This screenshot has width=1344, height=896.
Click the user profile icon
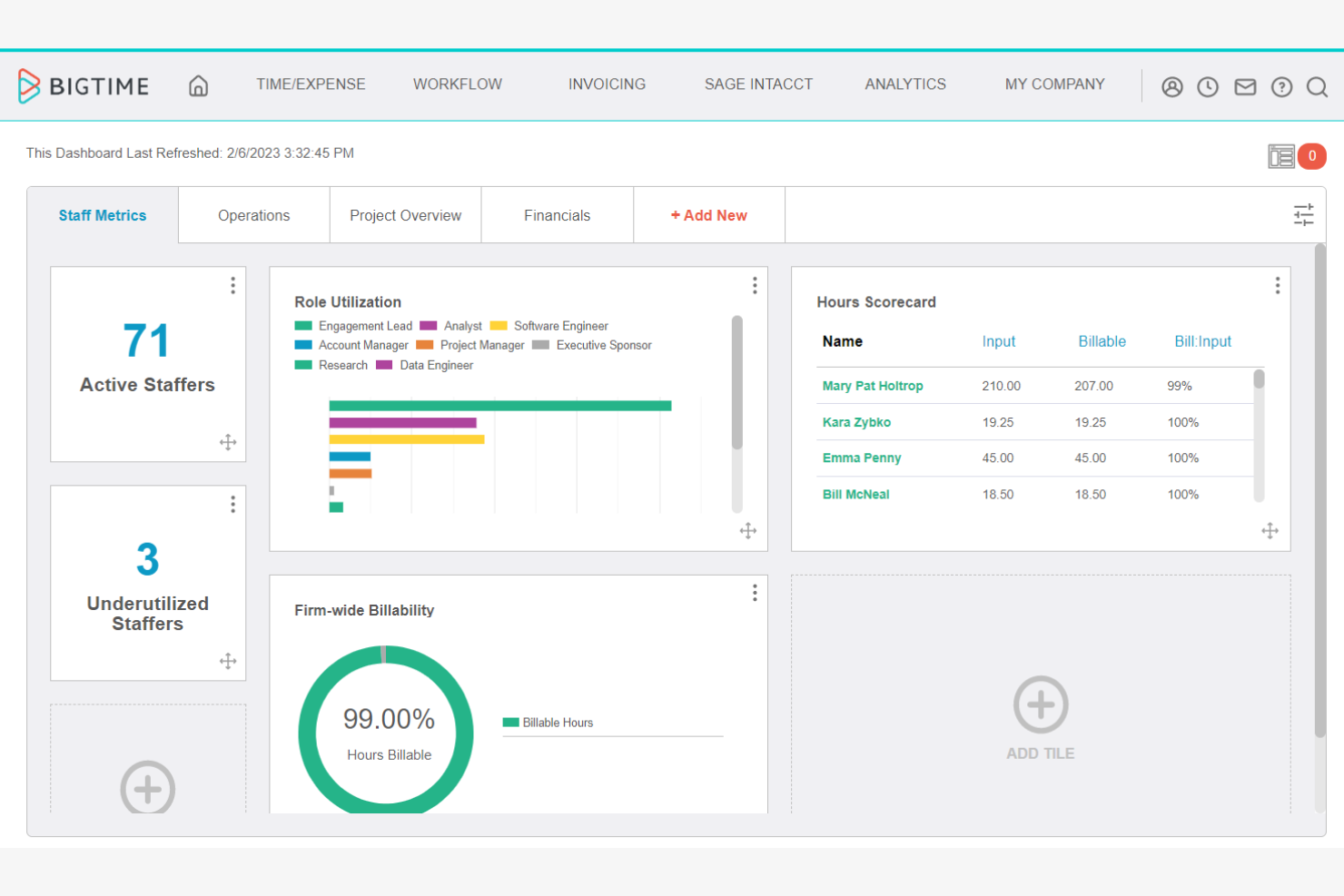tap(1171, 86)
